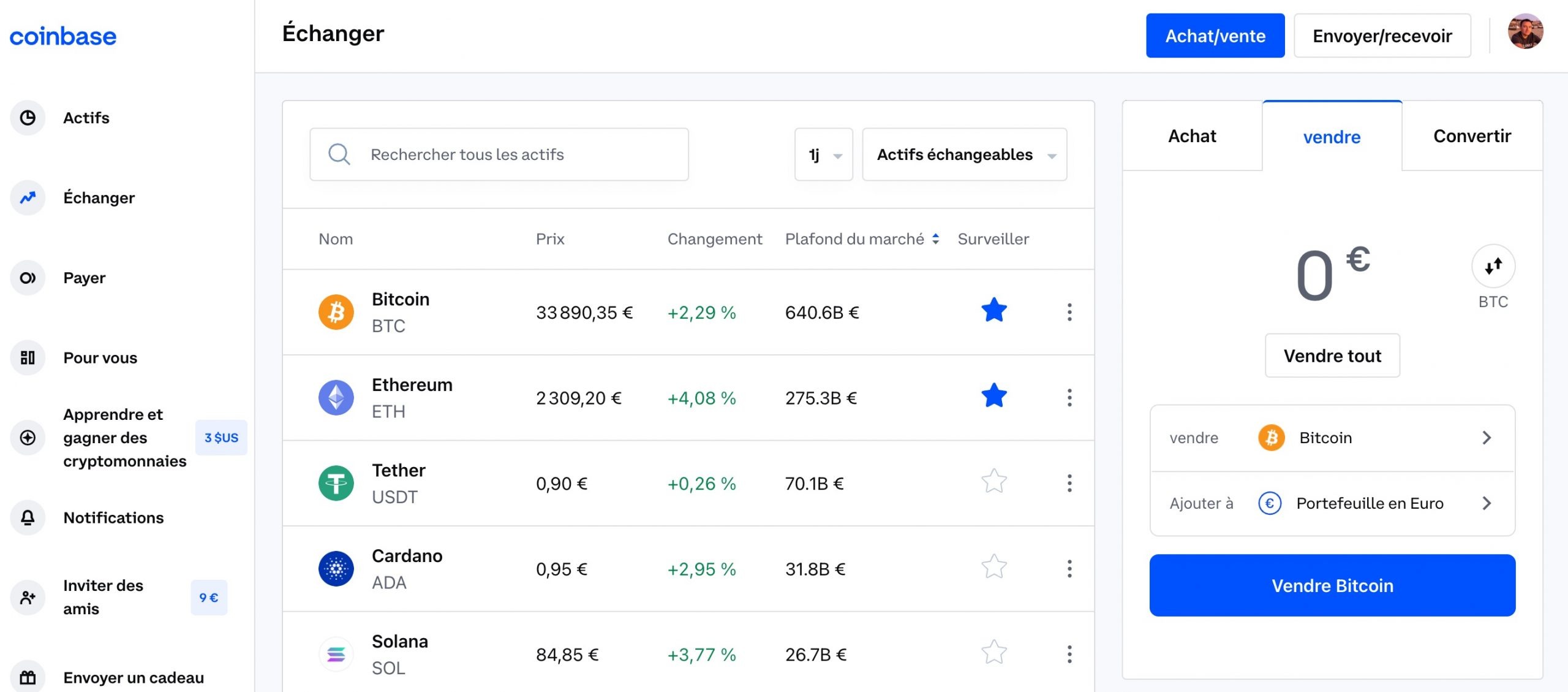Click the Inviter des amis person icon
Screen dimensions: 1568x692
(x=28, y=598)
